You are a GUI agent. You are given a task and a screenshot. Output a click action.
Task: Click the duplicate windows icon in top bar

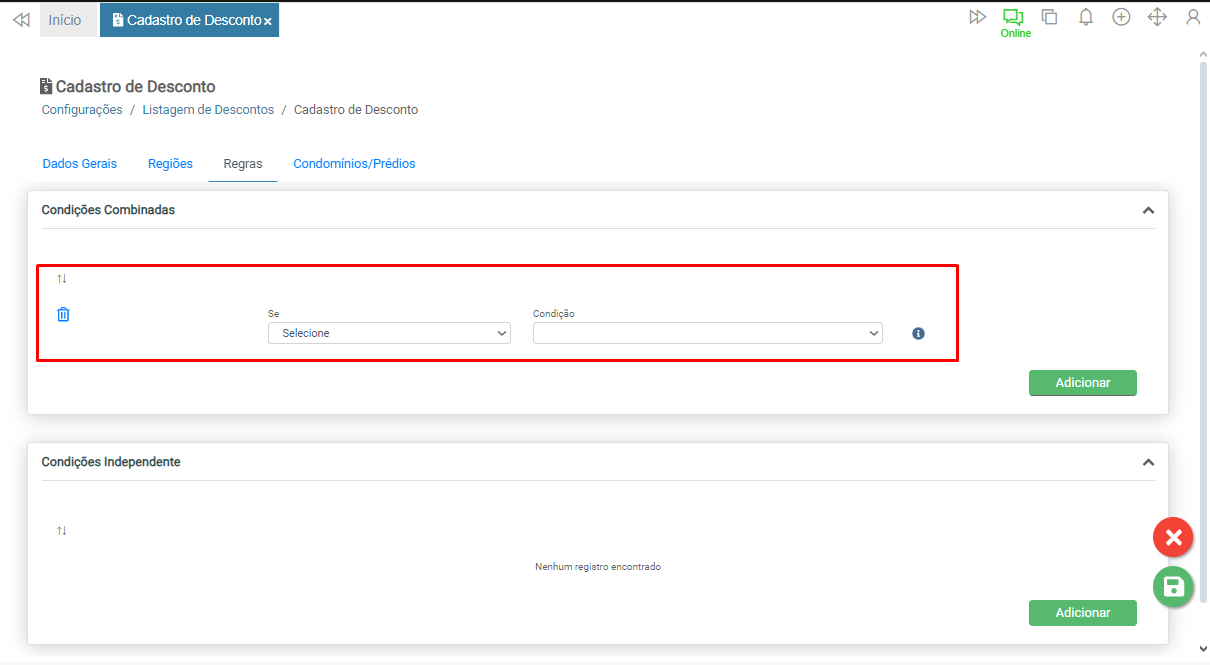pos(1049,17)
